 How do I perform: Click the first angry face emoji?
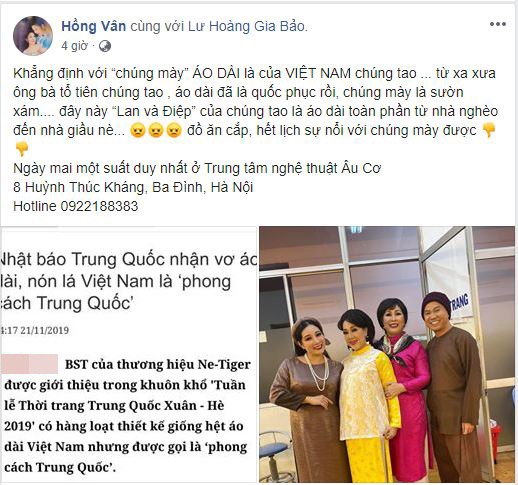pyautogui.click(x=138, y=130)
